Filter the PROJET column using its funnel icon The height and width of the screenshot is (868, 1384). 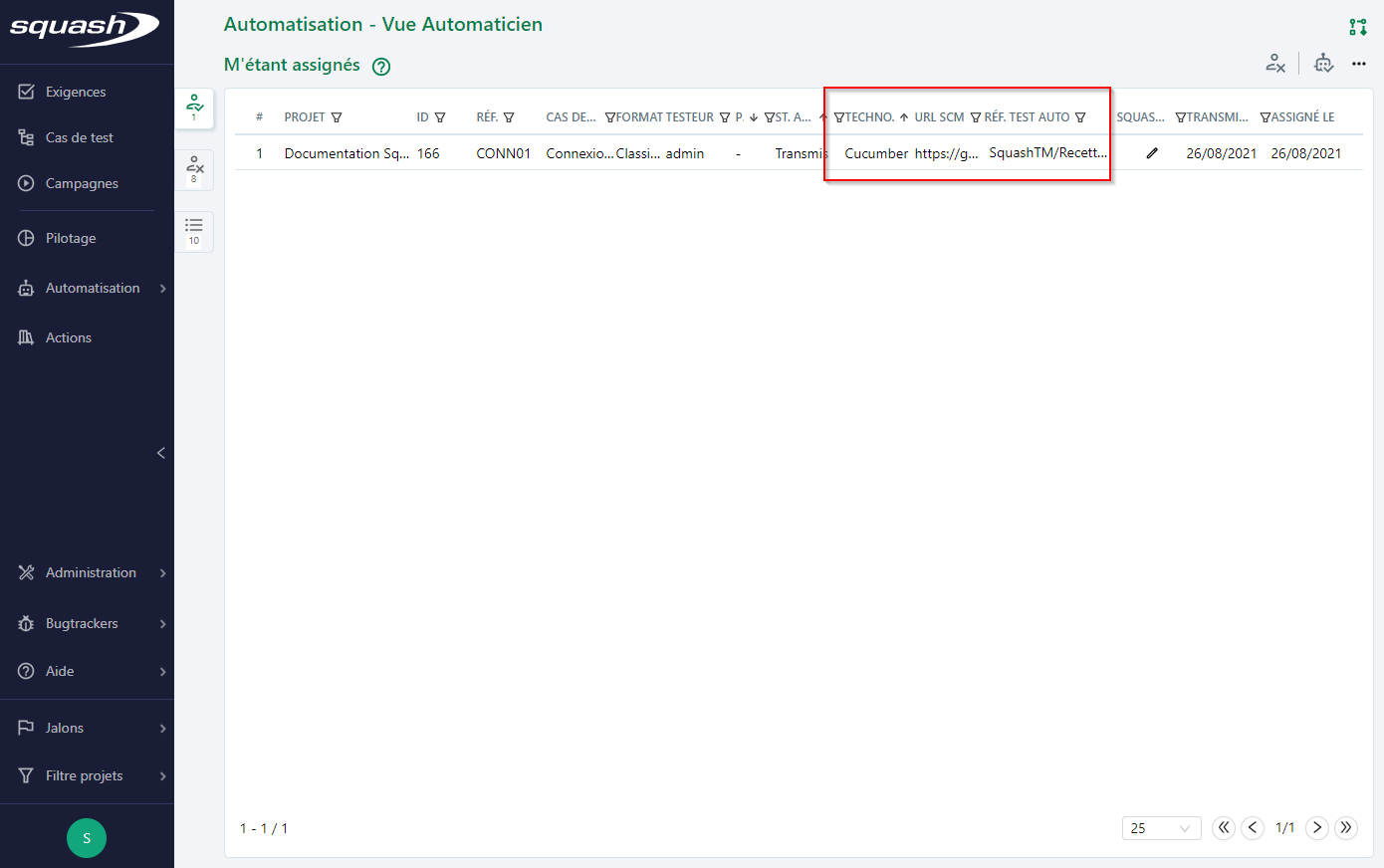click(x=338, y=116)
